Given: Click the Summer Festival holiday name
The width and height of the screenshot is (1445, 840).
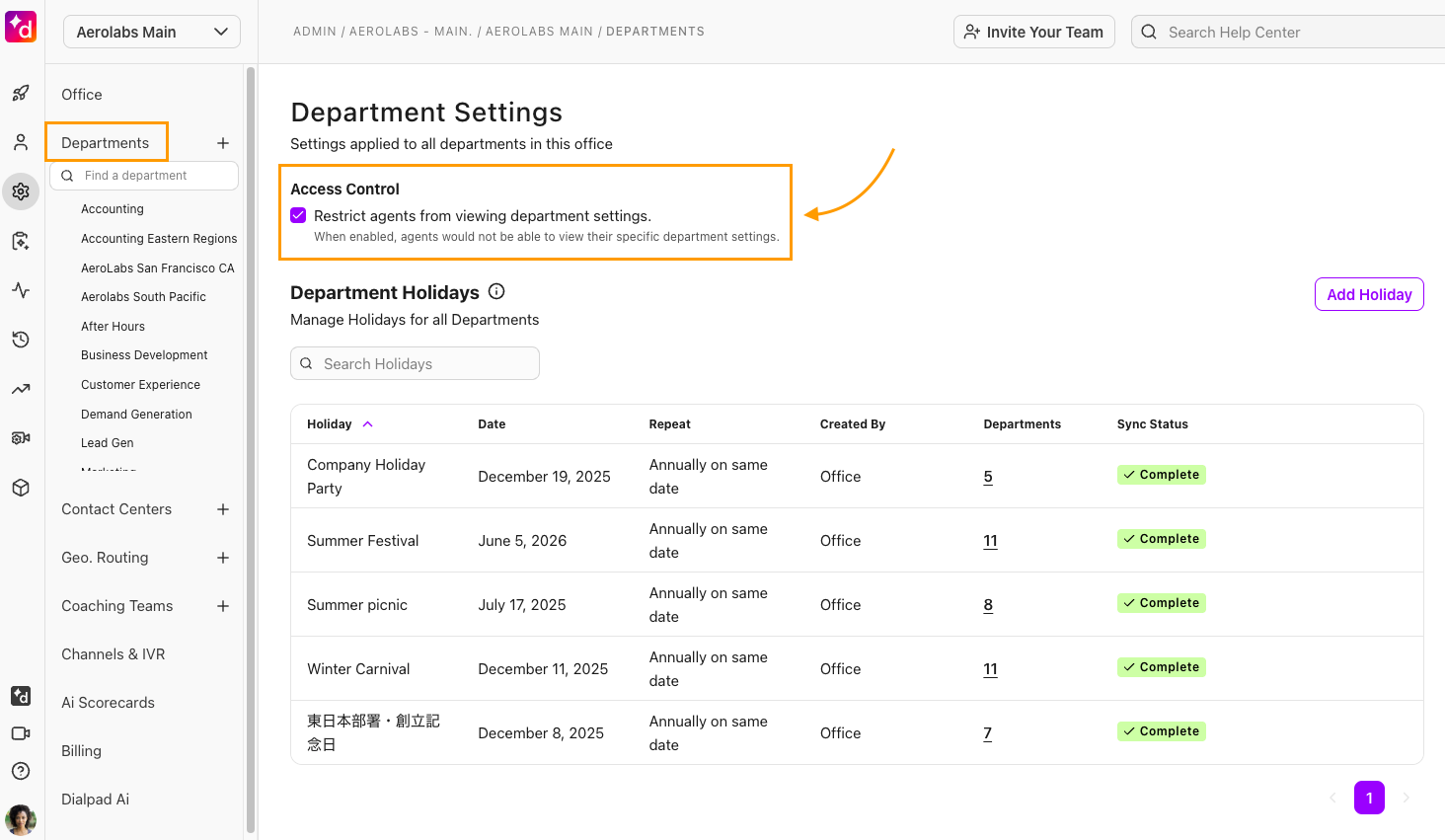Looking at the screenshot, I should coord(363,541).
